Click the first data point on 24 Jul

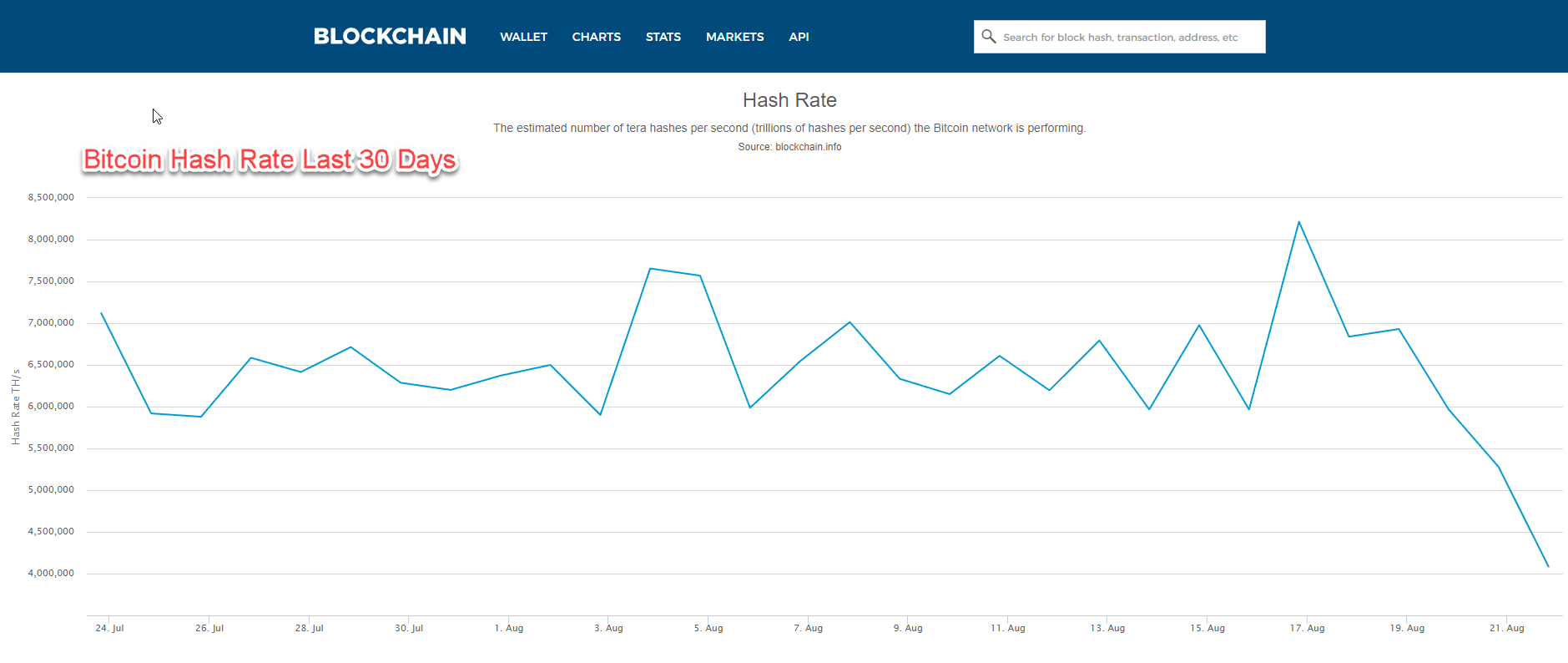[x=101, y=313]
